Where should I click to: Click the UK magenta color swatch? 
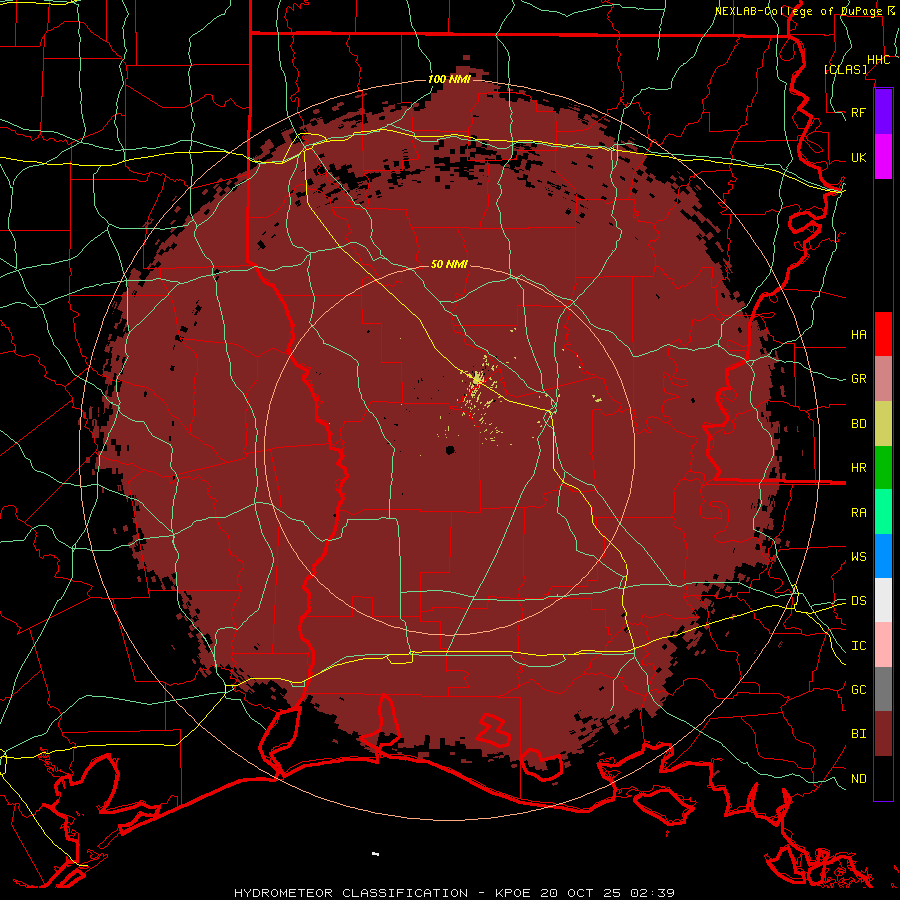tap(883, 157)
